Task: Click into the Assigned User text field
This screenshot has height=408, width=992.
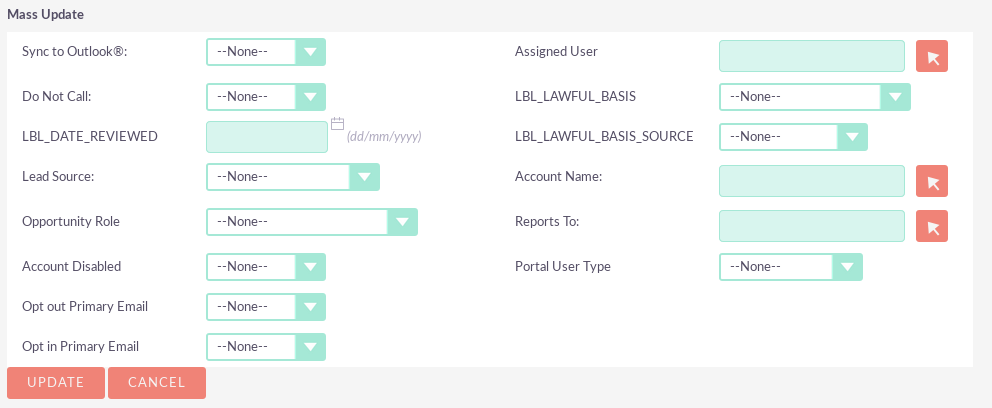Action: [x=812, y=57]
